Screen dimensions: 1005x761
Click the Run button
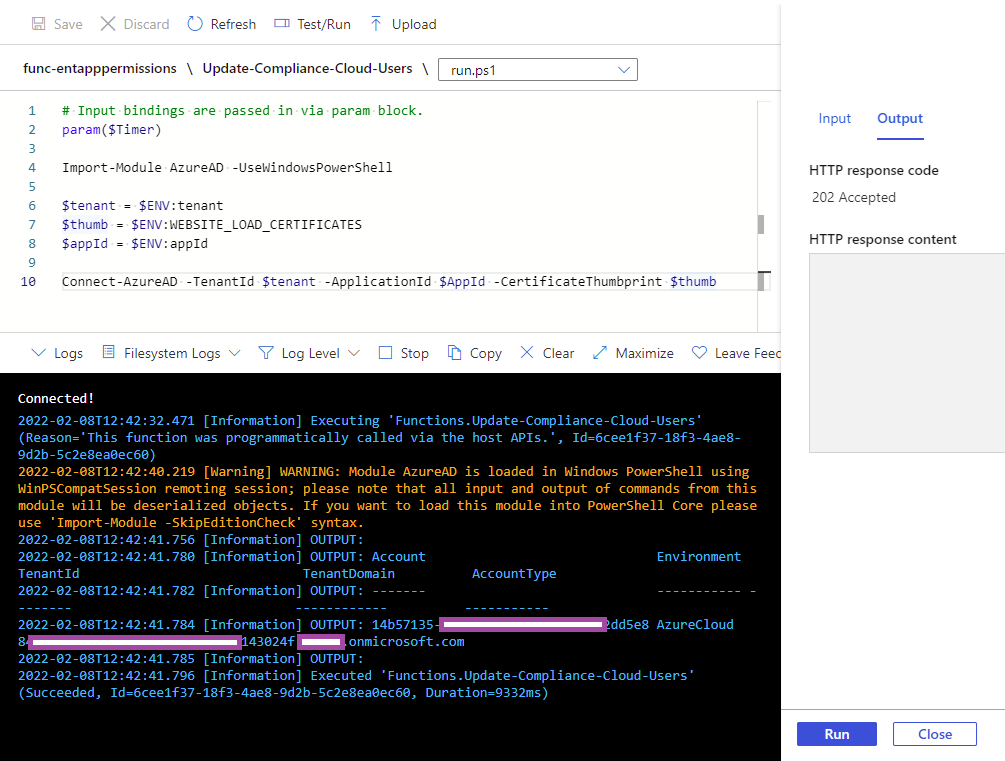[x=836, y=734]
